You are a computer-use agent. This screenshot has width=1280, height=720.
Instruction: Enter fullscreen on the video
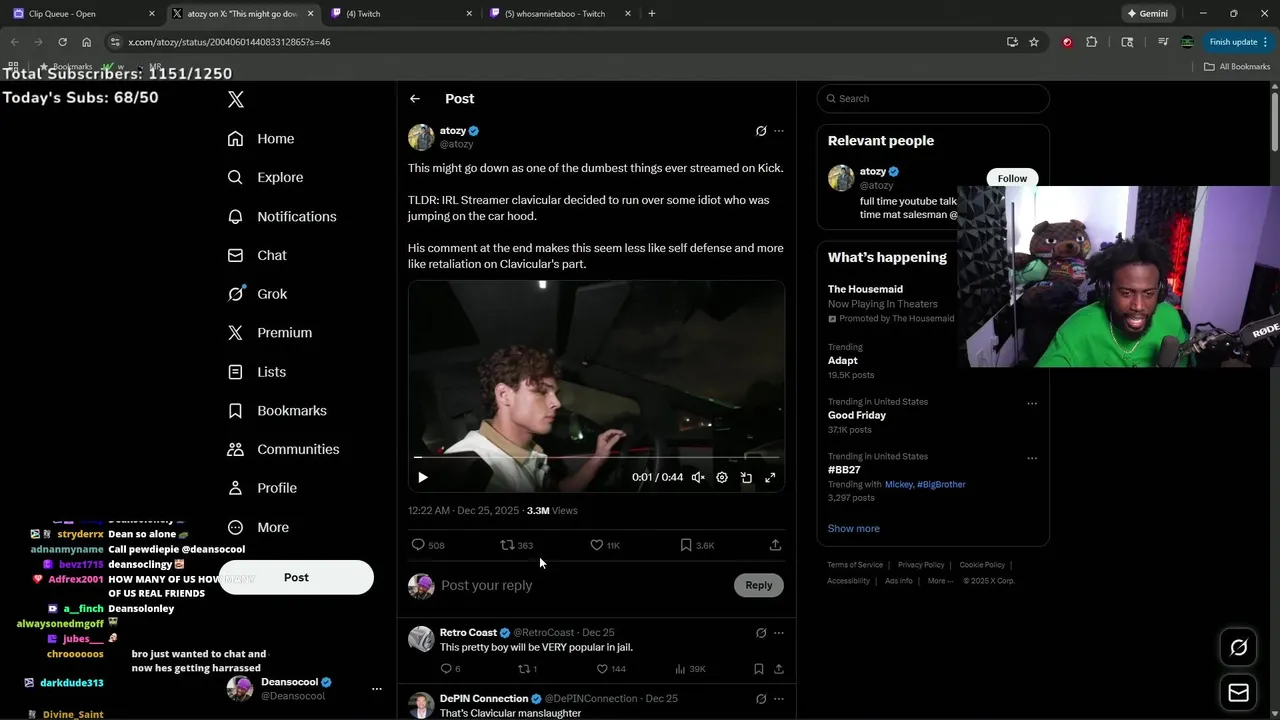click(770, 478)
